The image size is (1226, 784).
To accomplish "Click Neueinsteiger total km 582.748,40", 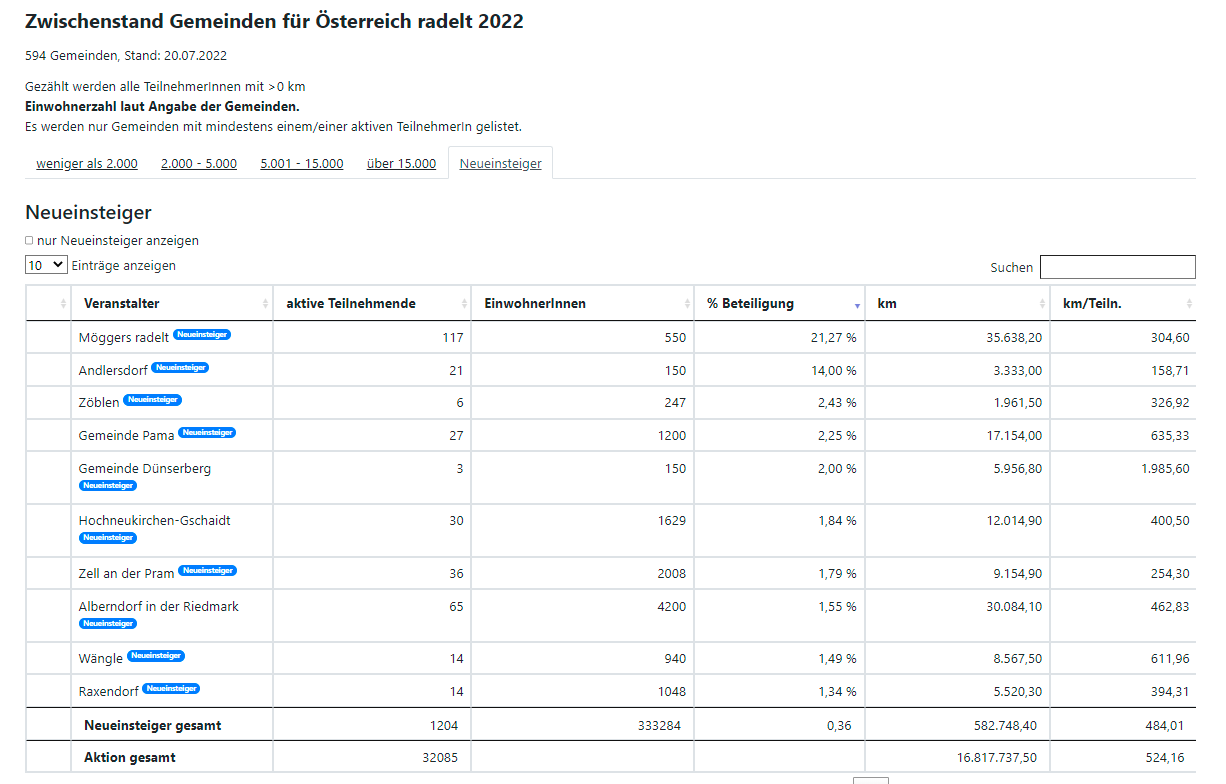I will (1005, 726).
